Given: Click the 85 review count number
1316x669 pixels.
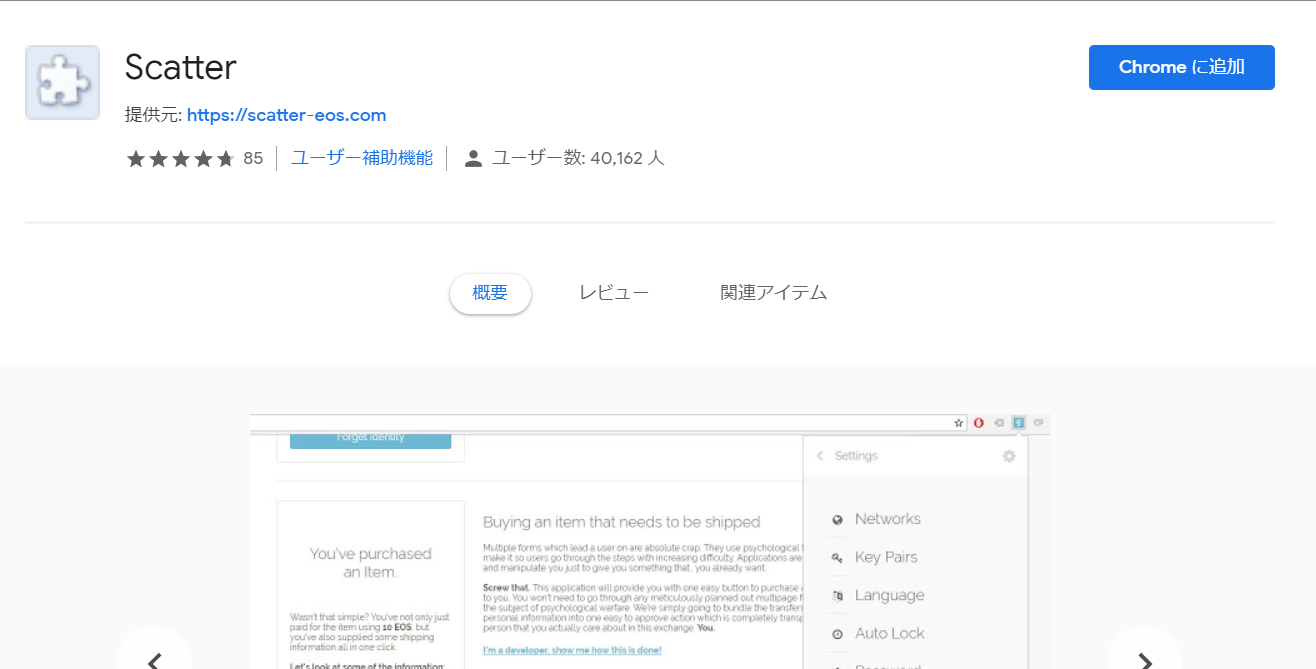Looking at the screenshot, I should 253,158.
